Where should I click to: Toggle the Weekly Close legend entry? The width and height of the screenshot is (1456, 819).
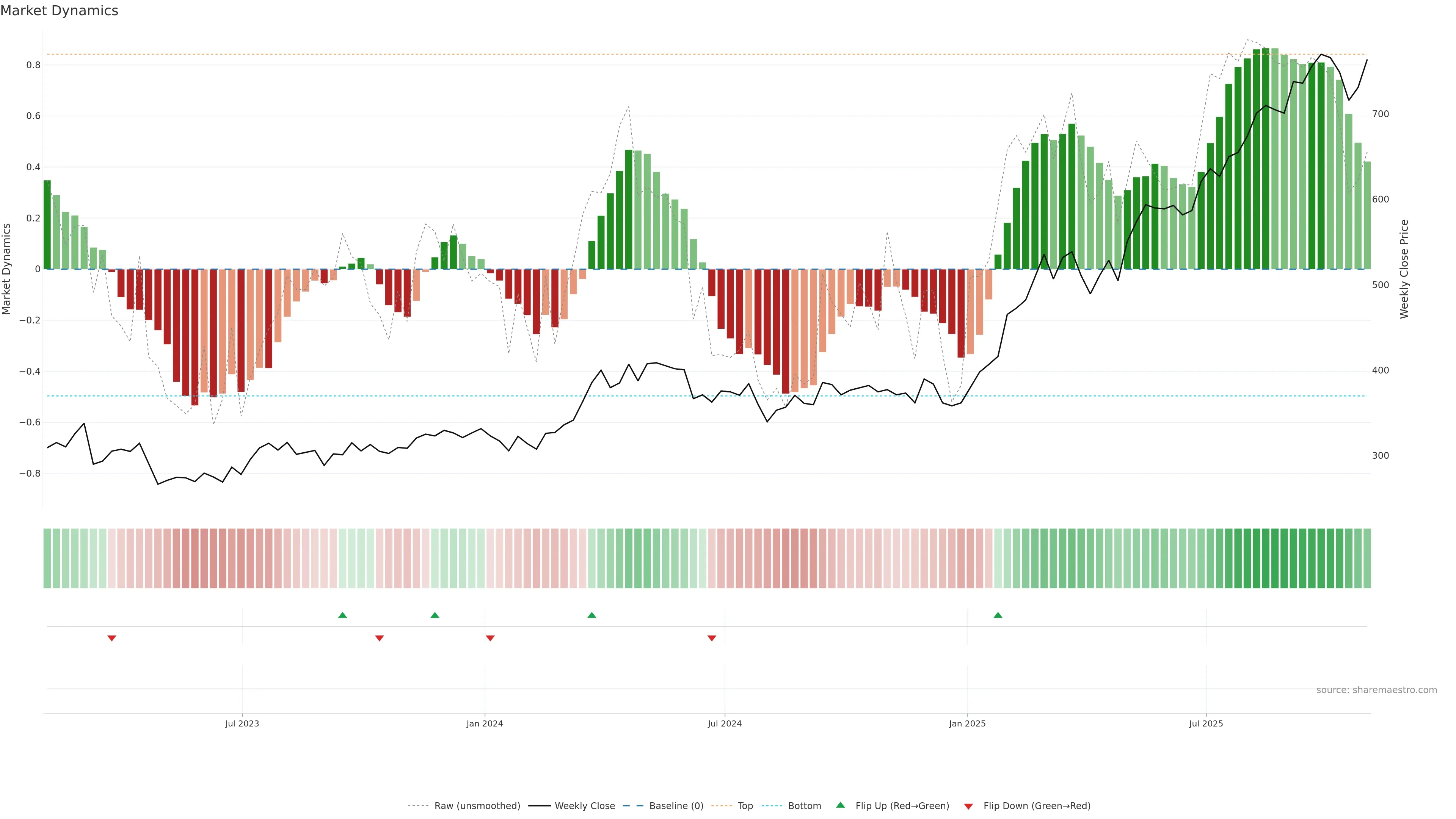tap(584, 806)
